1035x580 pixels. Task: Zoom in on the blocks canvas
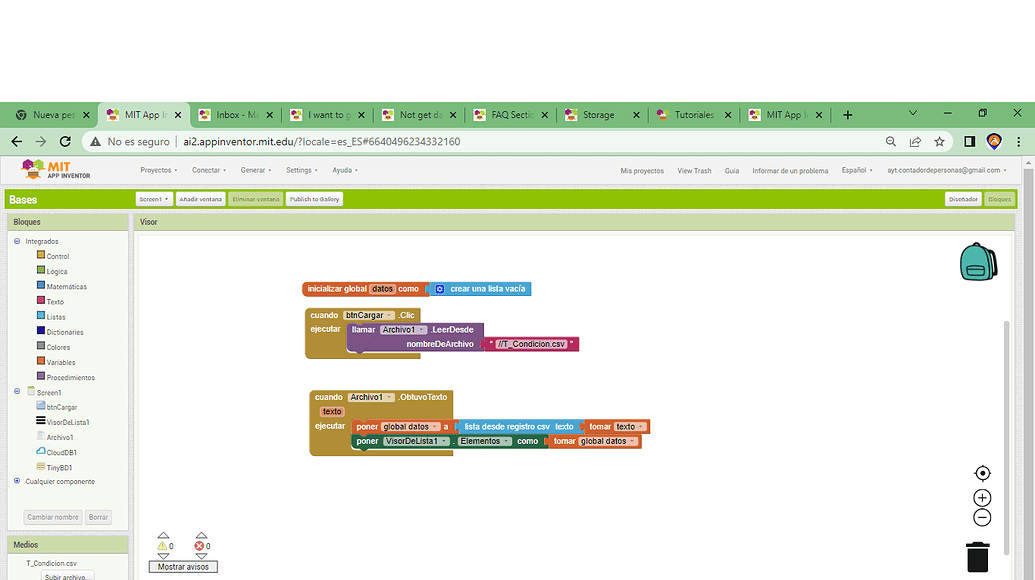982,497
